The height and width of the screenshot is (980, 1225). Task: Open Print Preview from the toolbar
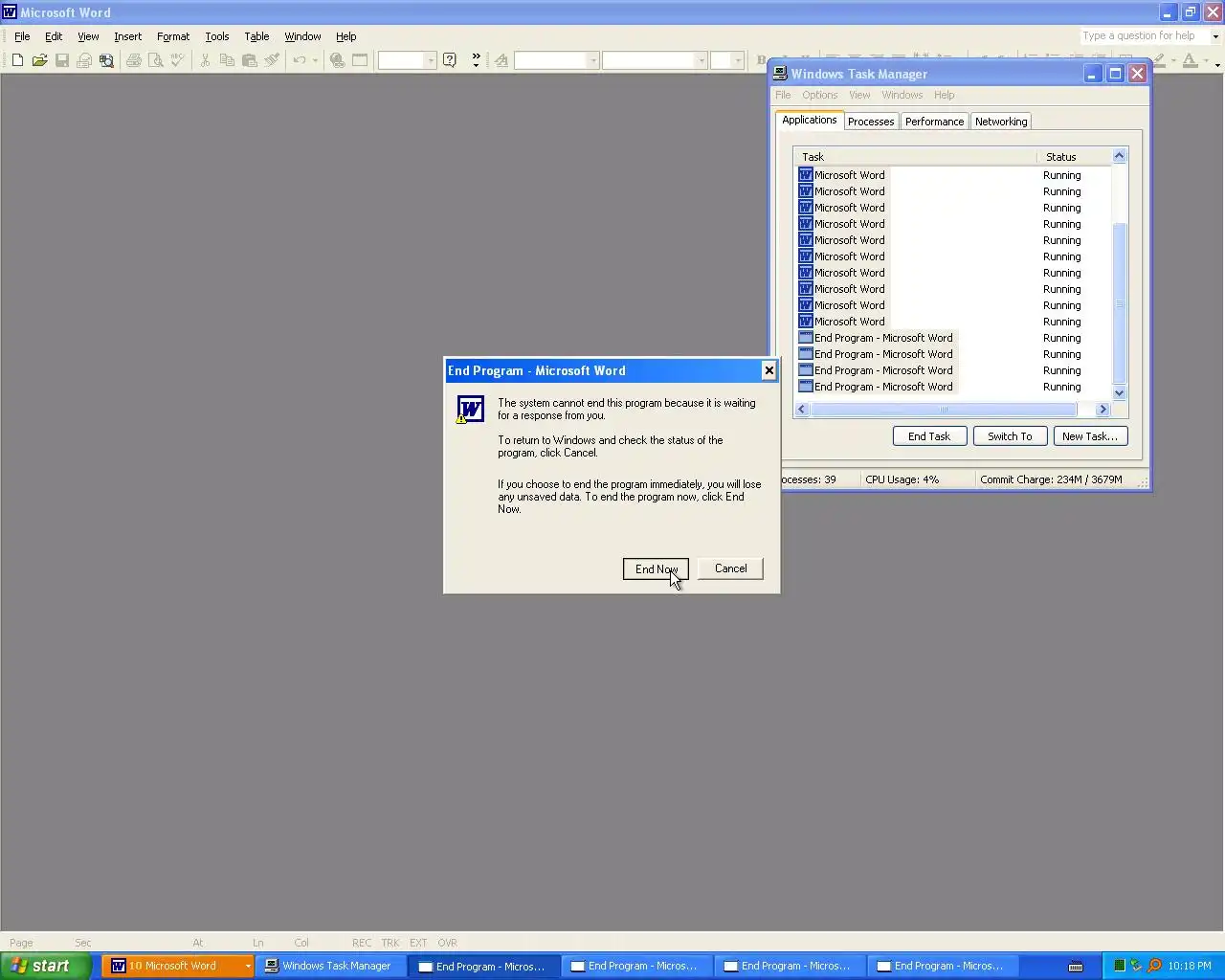click(156, 60)
